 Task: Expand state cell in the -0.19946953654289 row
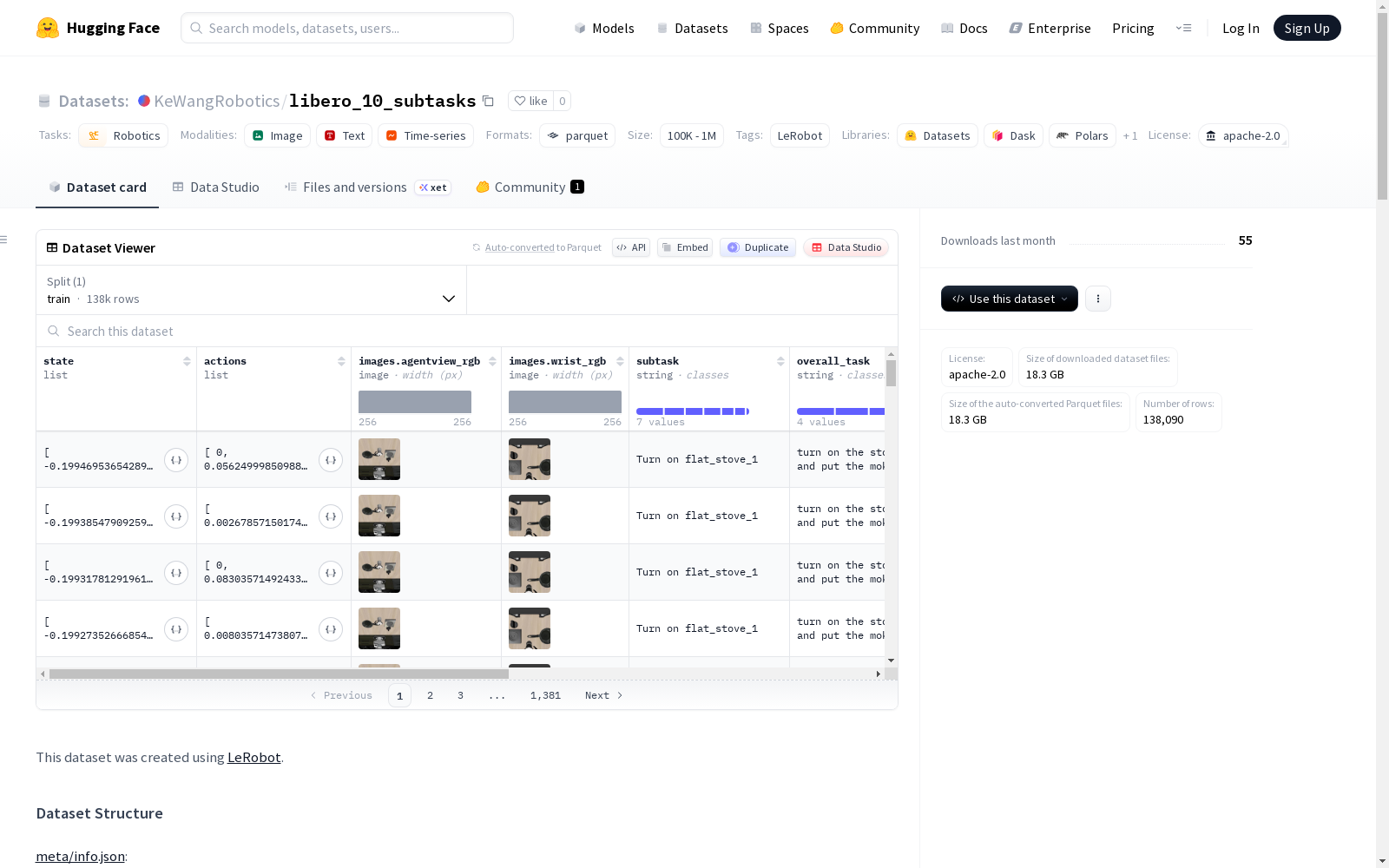[x=176, y=460]
